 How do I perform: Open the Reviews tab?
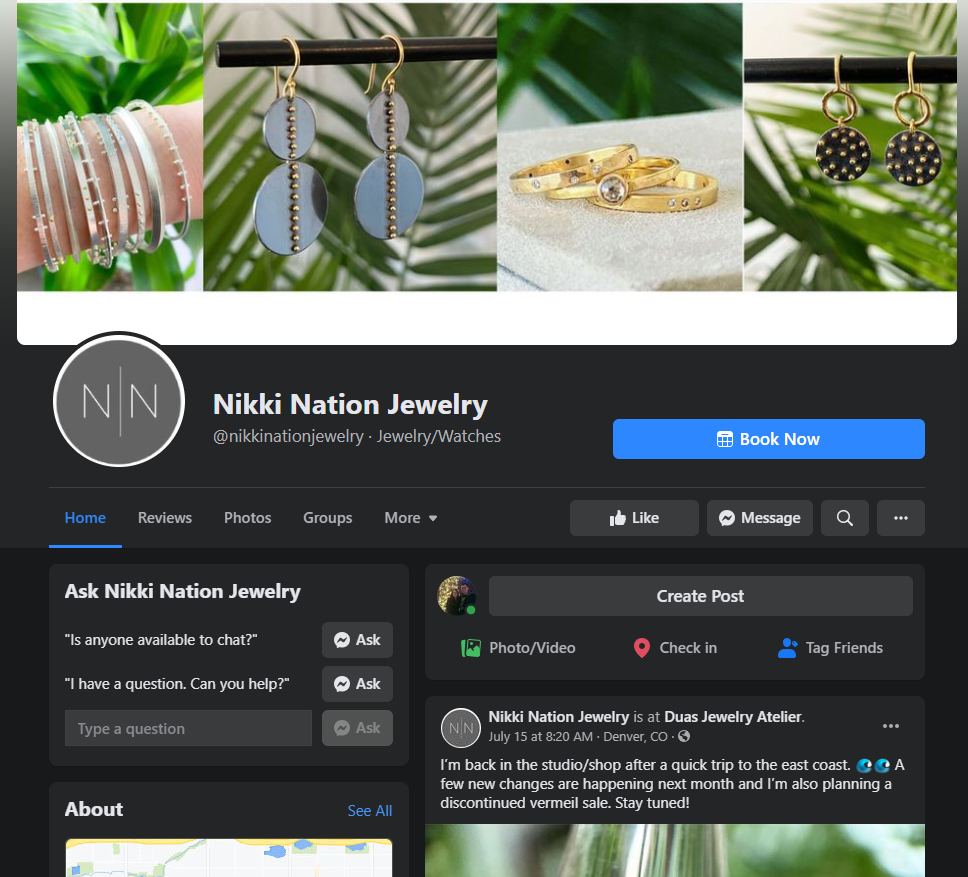pos(165,518)
